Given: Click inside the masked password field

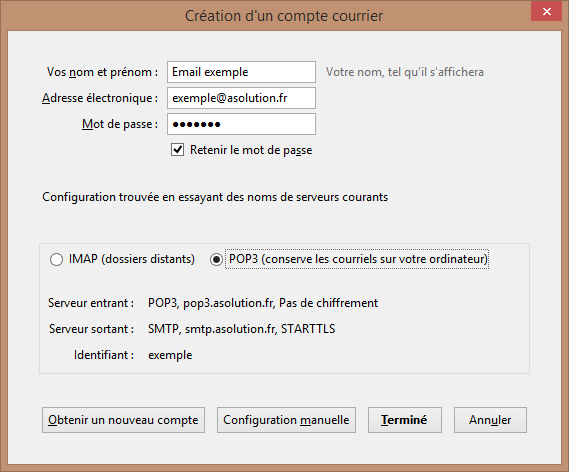Looking at the screenshot, I should point(241,124).
